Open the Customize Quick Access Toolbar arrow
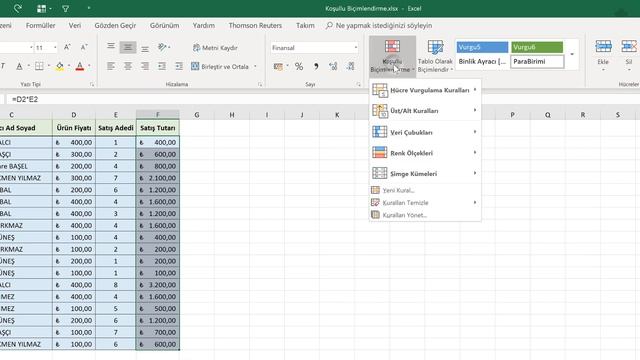This screenshot has height=360, width=640. click(x=89, y=8)
